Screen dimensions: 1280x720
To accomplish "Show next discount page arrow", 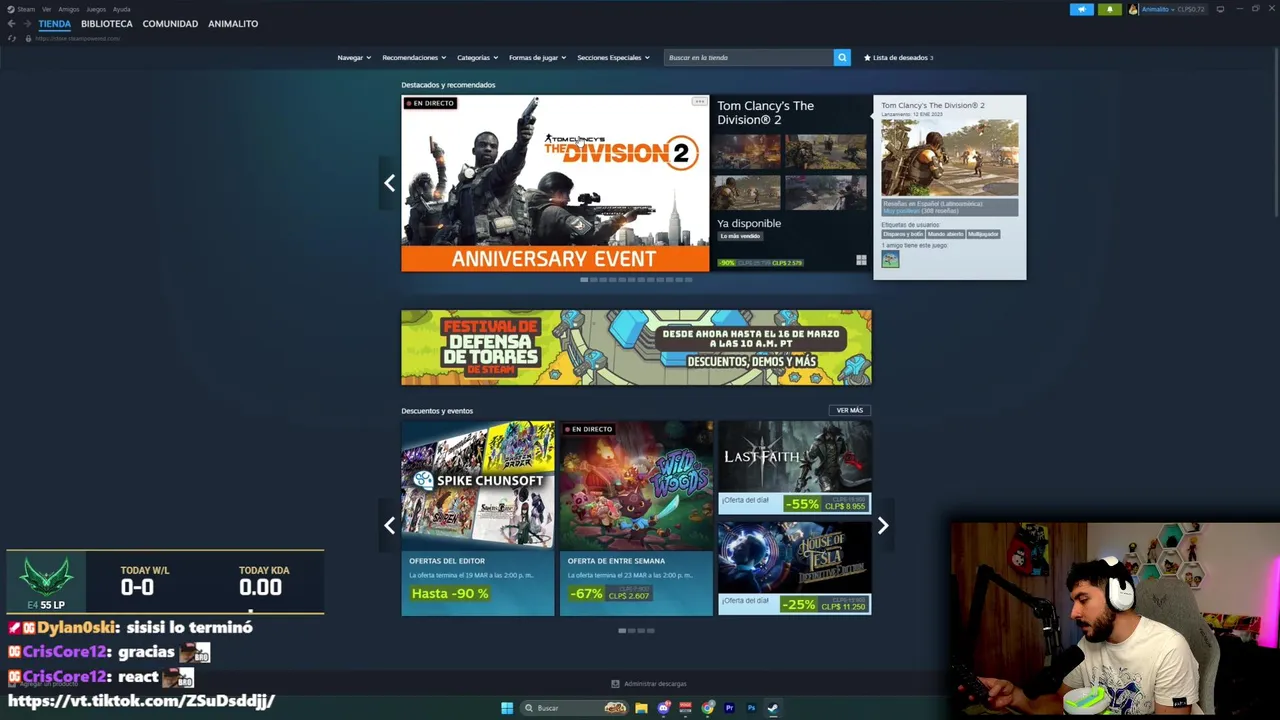I will coord(883,525).
